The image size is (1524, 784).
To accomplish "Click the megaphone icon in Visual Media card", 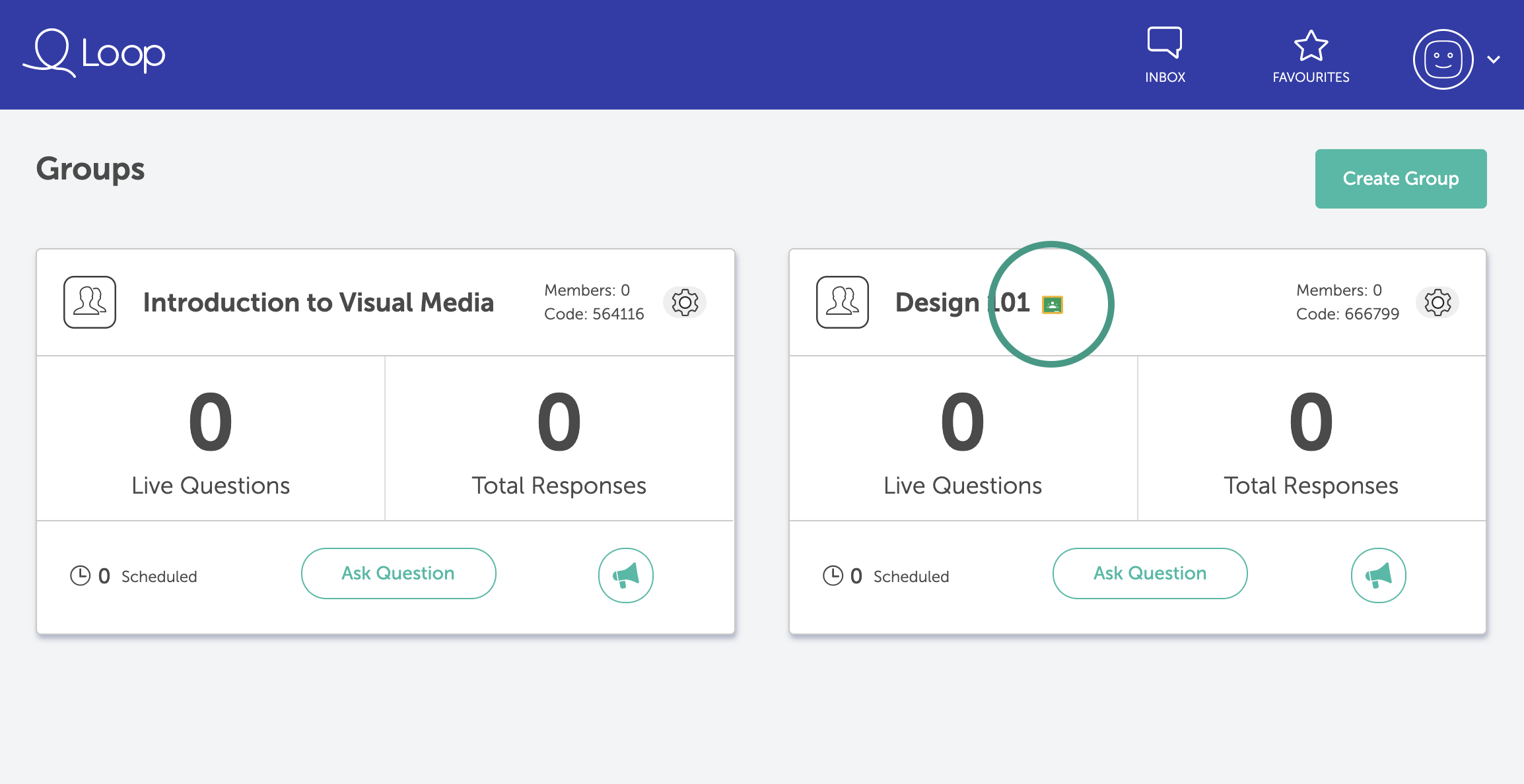I will tap(625, 575).
